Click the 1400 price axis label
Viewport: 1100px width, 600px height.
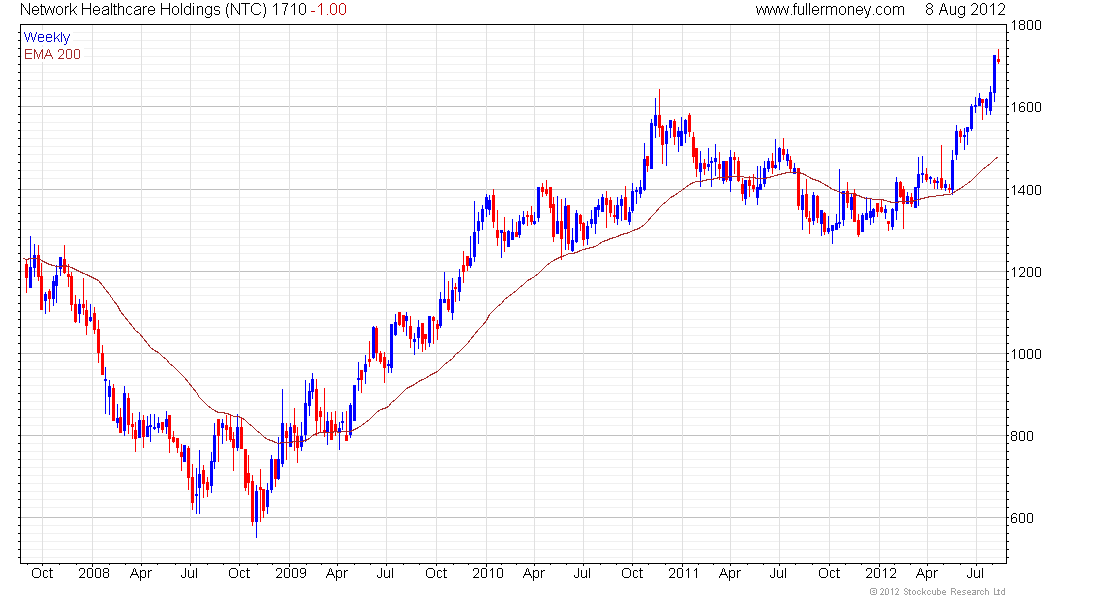[x=1026, y=190]
